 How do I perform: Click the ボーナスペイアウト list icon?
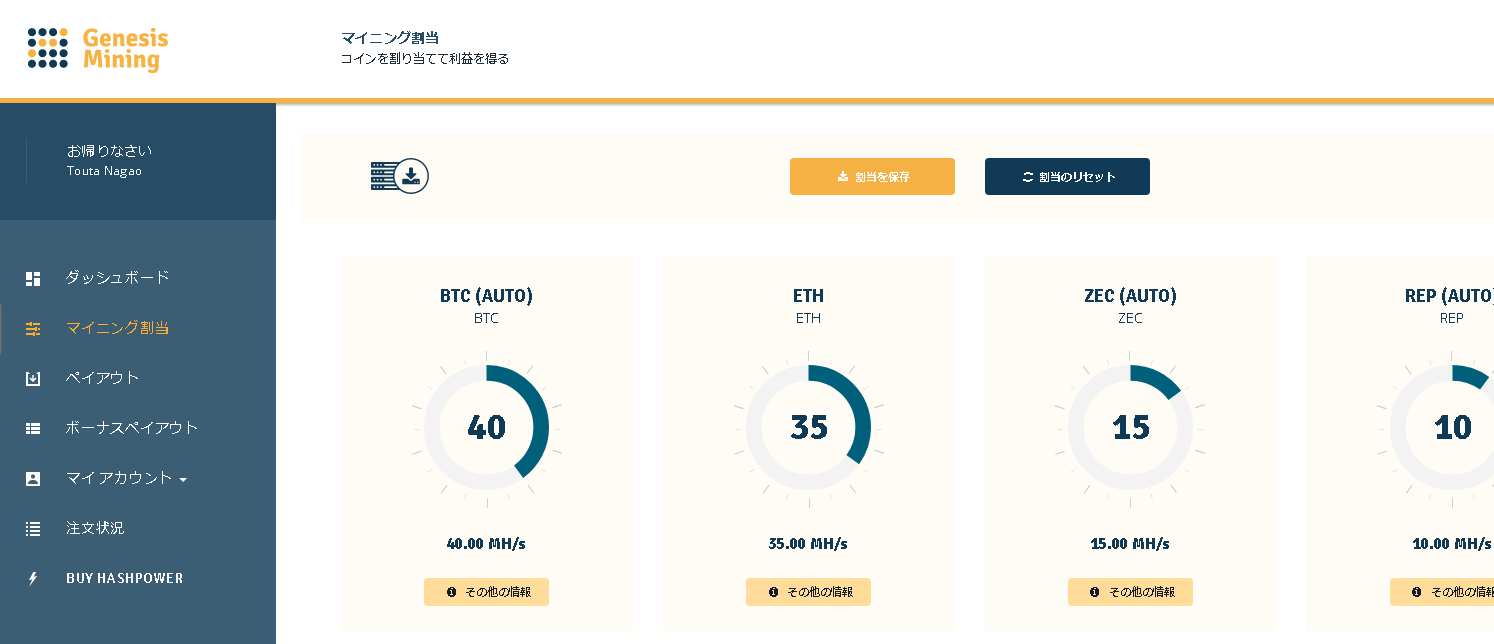(33, 428)
